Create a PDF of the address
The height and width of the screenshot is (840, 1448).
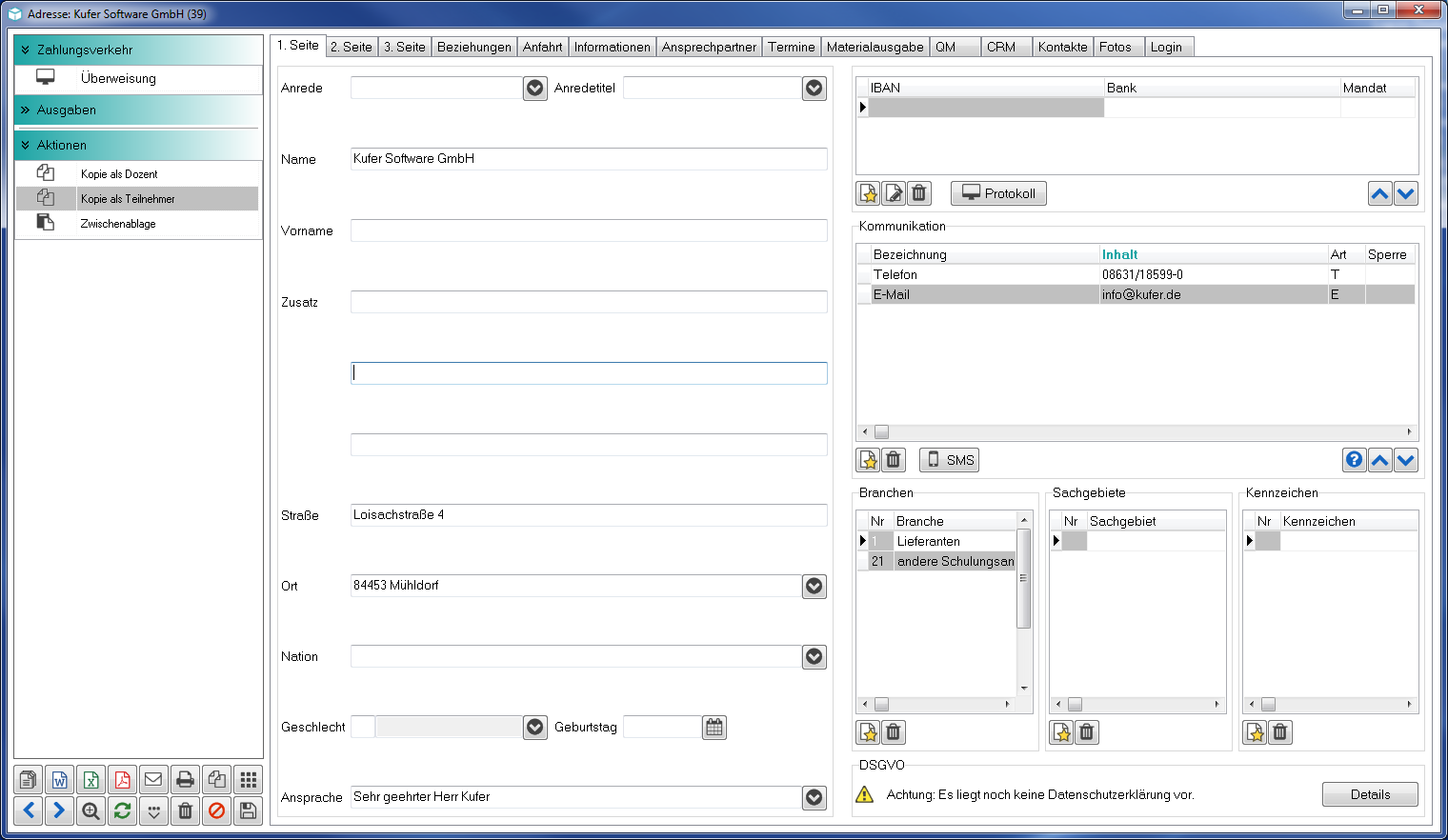[x=123, y=780]
